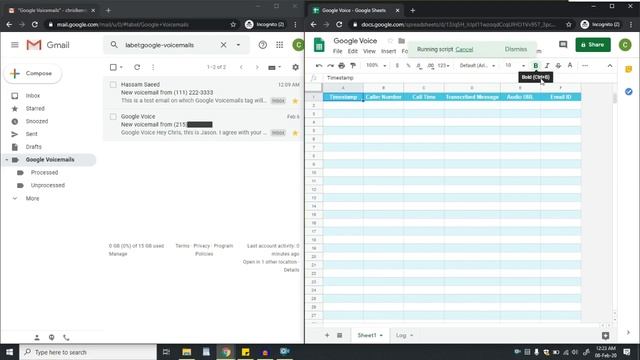Show Gmail search options dropdown

pos(238,45)
